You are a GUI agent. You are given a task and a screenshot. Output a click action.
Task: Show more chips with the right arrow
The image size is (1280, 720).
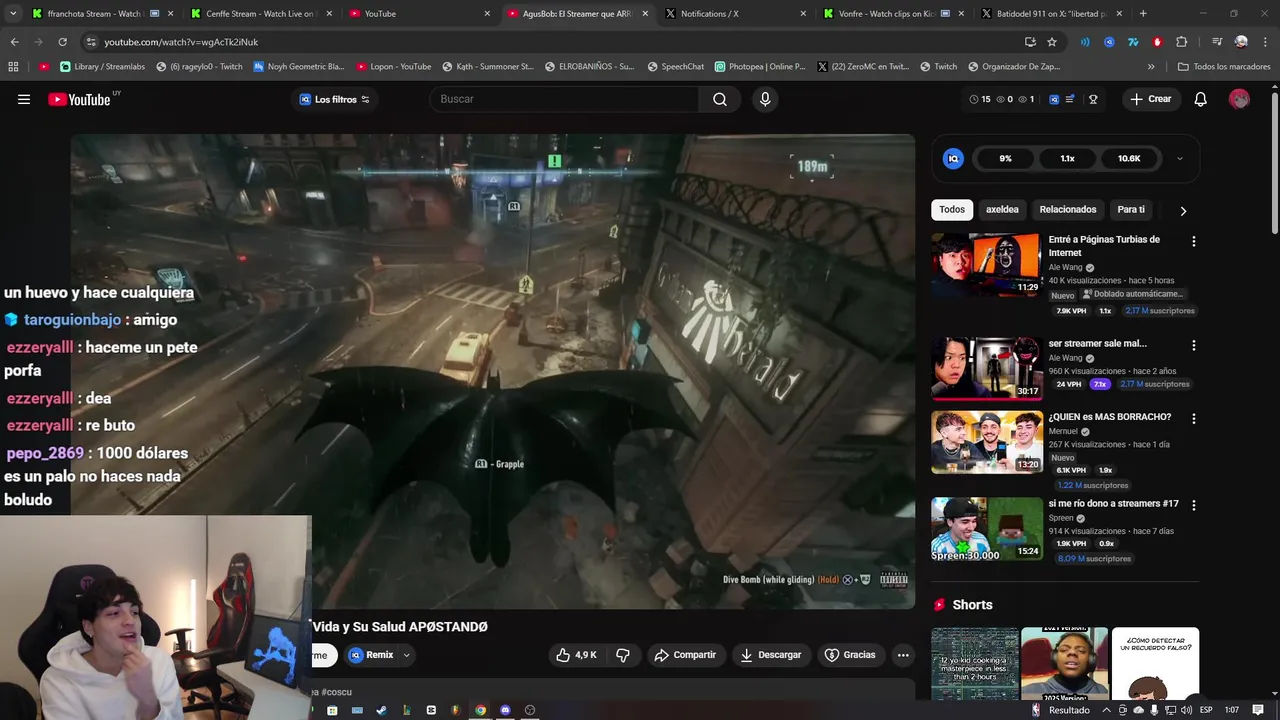pos(1183,211)
